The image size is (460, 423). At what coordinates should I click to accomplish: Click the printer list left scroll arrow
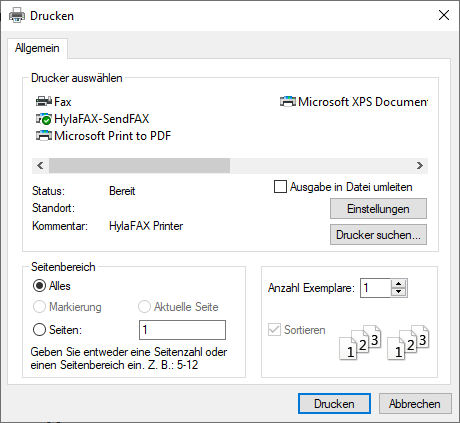tap(40, 165)
